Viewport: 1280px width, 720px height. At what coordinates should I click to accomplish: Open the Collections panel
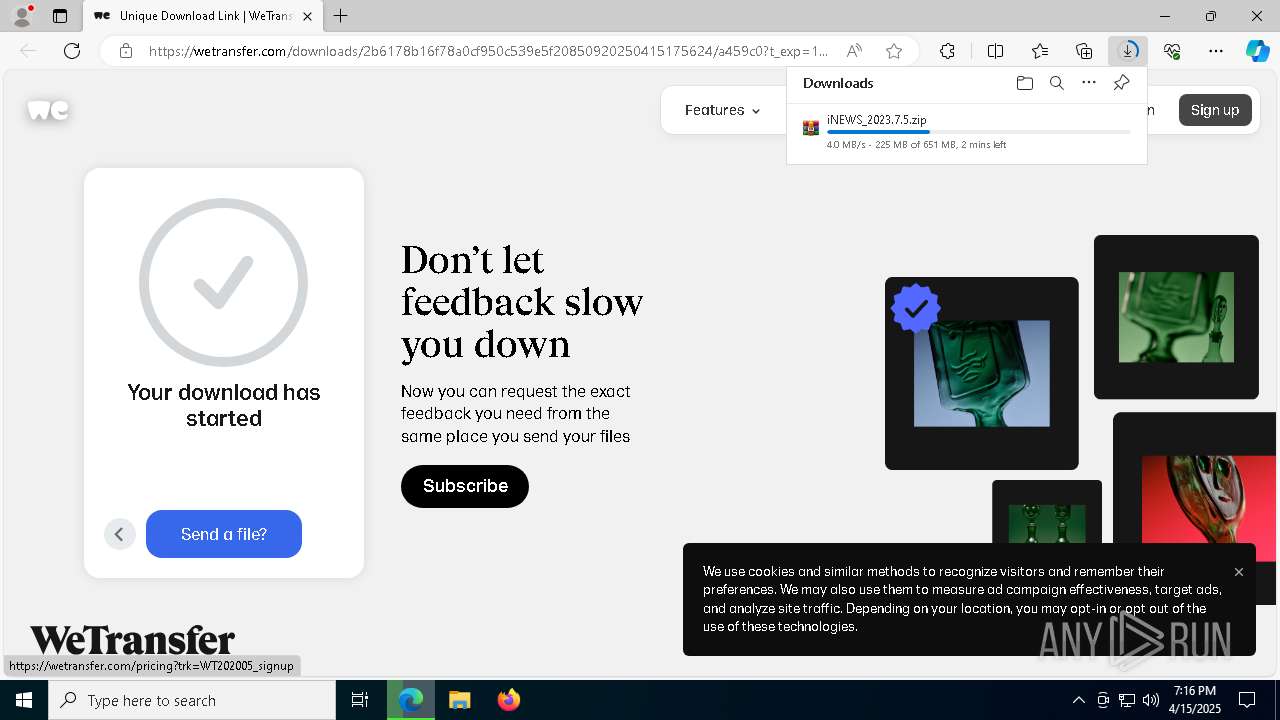tap(1084, 51)
